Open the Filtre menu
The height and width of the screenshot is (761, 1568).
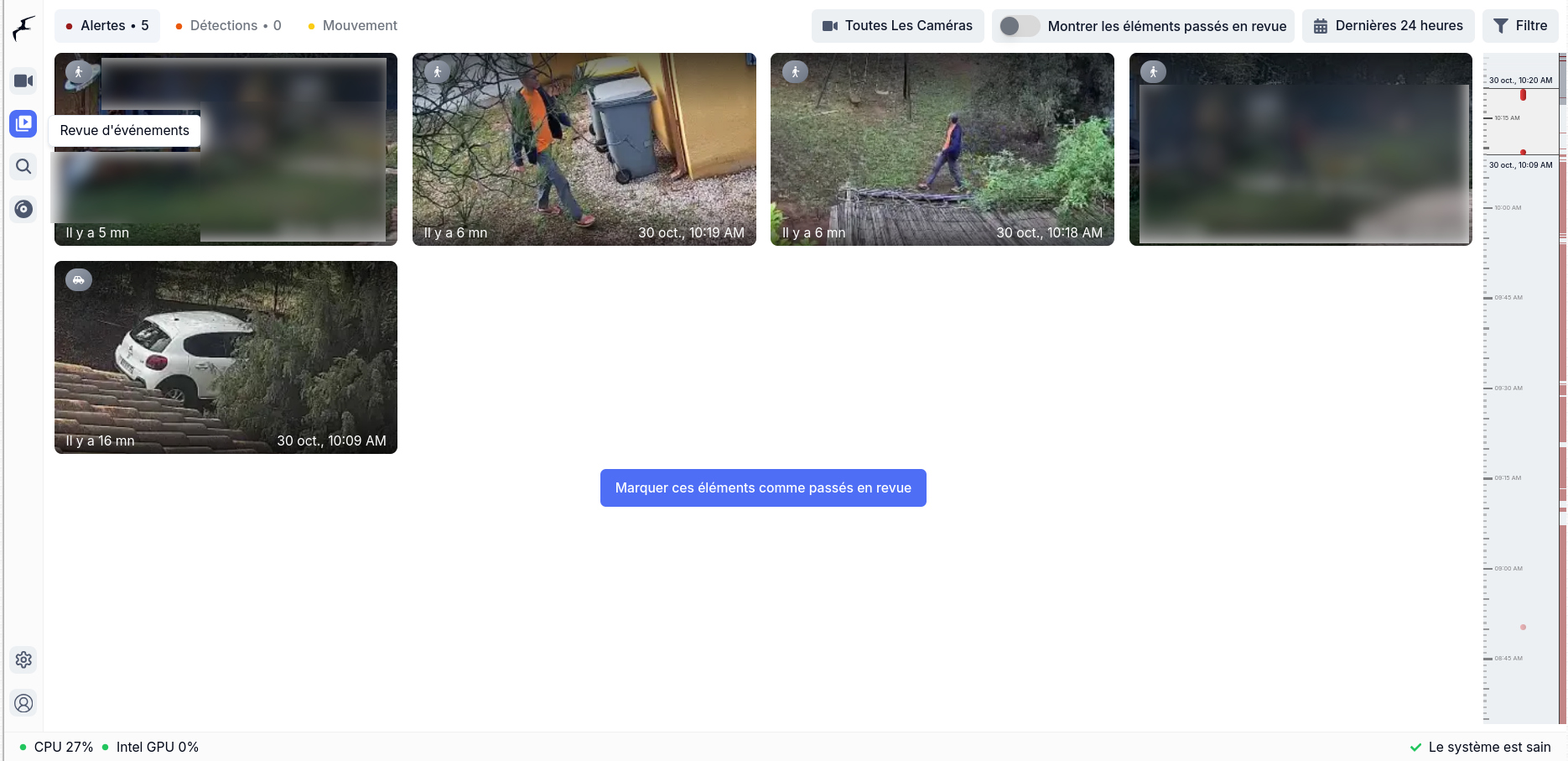tap(1520, 26)
